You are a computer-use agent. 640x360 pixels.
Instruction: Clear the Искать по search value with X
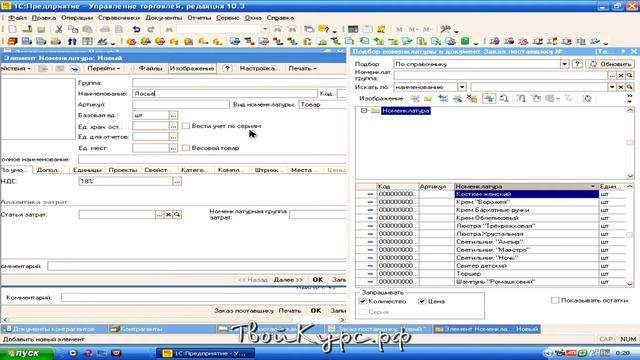[620, 87]
